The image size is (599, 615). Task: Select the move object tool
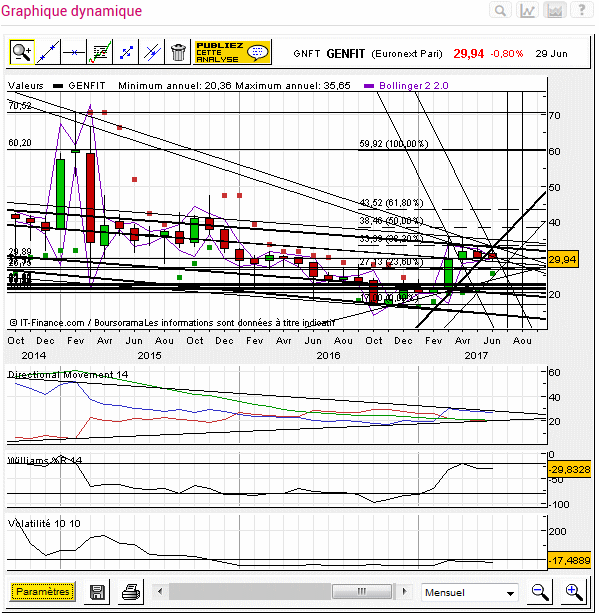coord(126,52)
